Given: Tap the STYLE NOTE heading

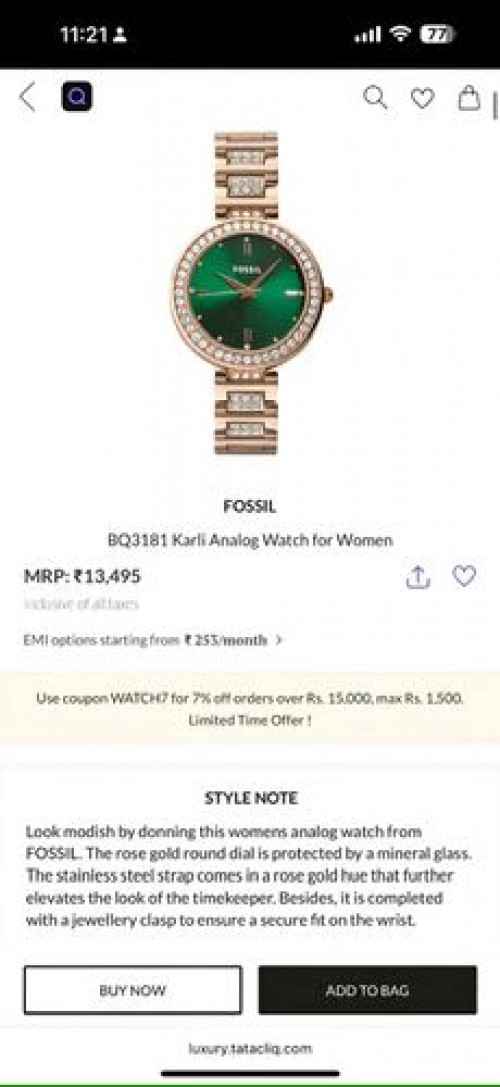Looking at the screenshot, I should click(x=250, y=798).
